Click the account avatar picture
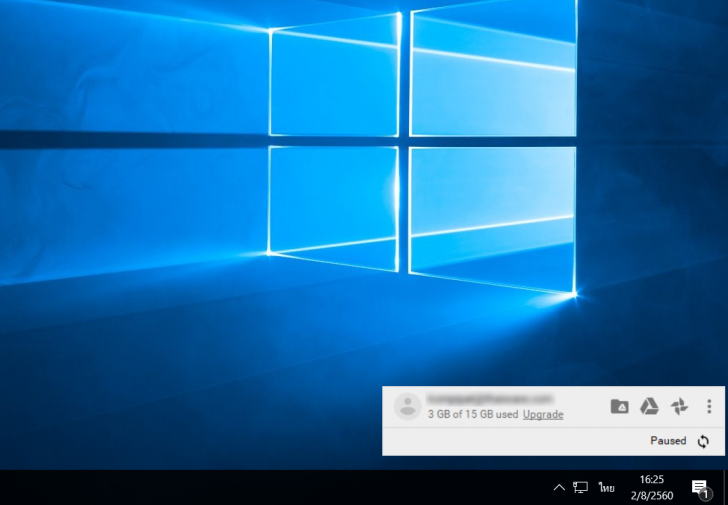Screen dimensions: 728x505 point(407,406)
